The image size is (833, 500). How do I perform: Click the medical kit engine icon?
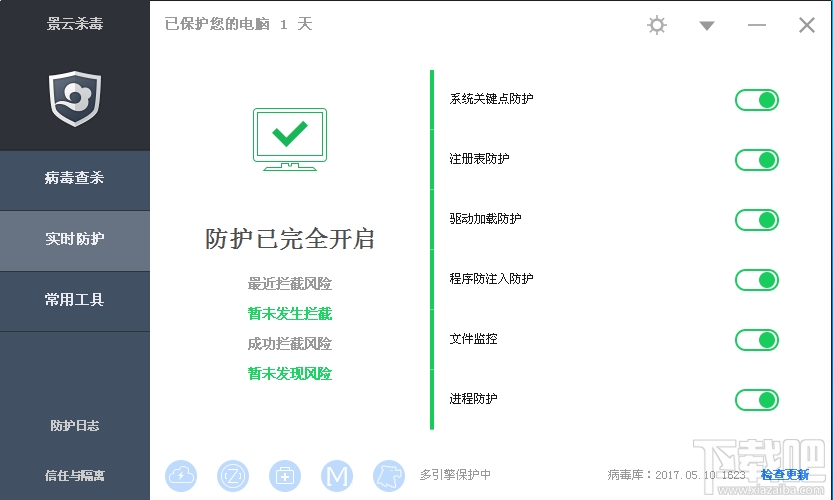tap(285, 476)
